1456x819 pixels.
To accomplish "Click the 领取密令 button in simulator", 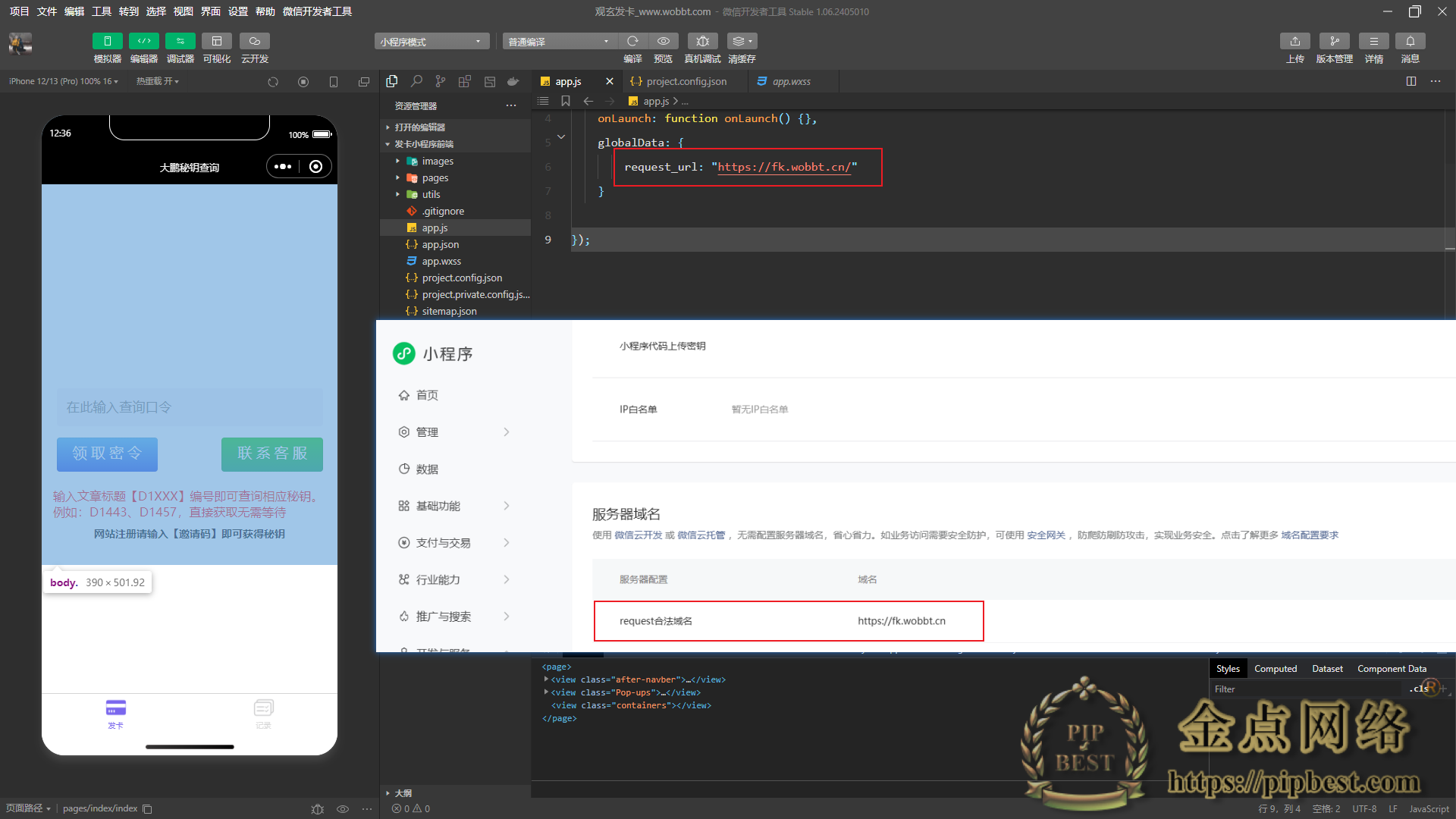I will tap(107, 453).
